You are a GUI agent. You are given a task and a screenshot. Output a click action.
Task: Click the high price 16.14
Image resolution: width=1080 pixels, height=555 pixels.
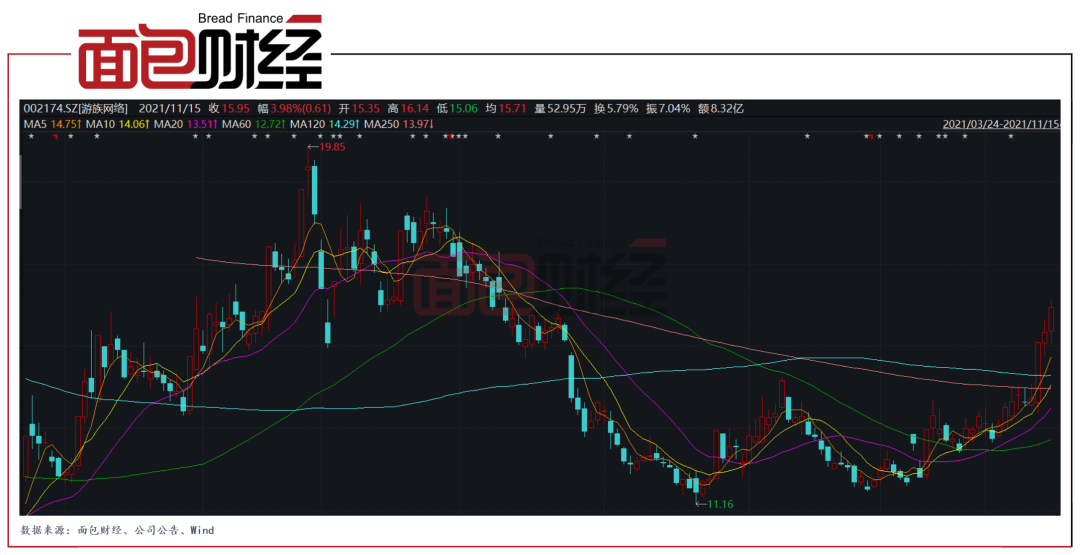pyautogui.click(x=415, y=109)
